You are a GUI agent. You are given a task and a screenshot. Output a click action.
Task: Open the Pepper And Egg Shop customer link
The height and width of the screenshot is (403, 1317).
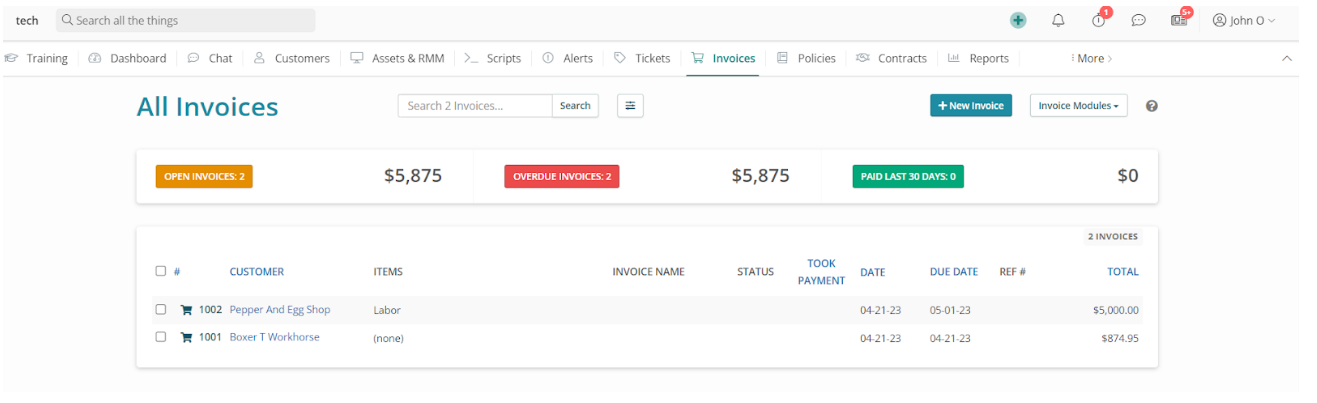(x=280, y=310)
